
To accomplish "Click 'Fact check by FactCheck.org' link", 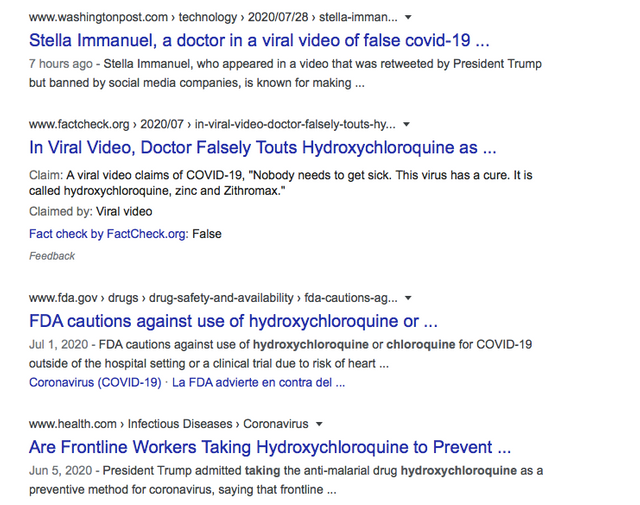I will (x=107, y=234).
